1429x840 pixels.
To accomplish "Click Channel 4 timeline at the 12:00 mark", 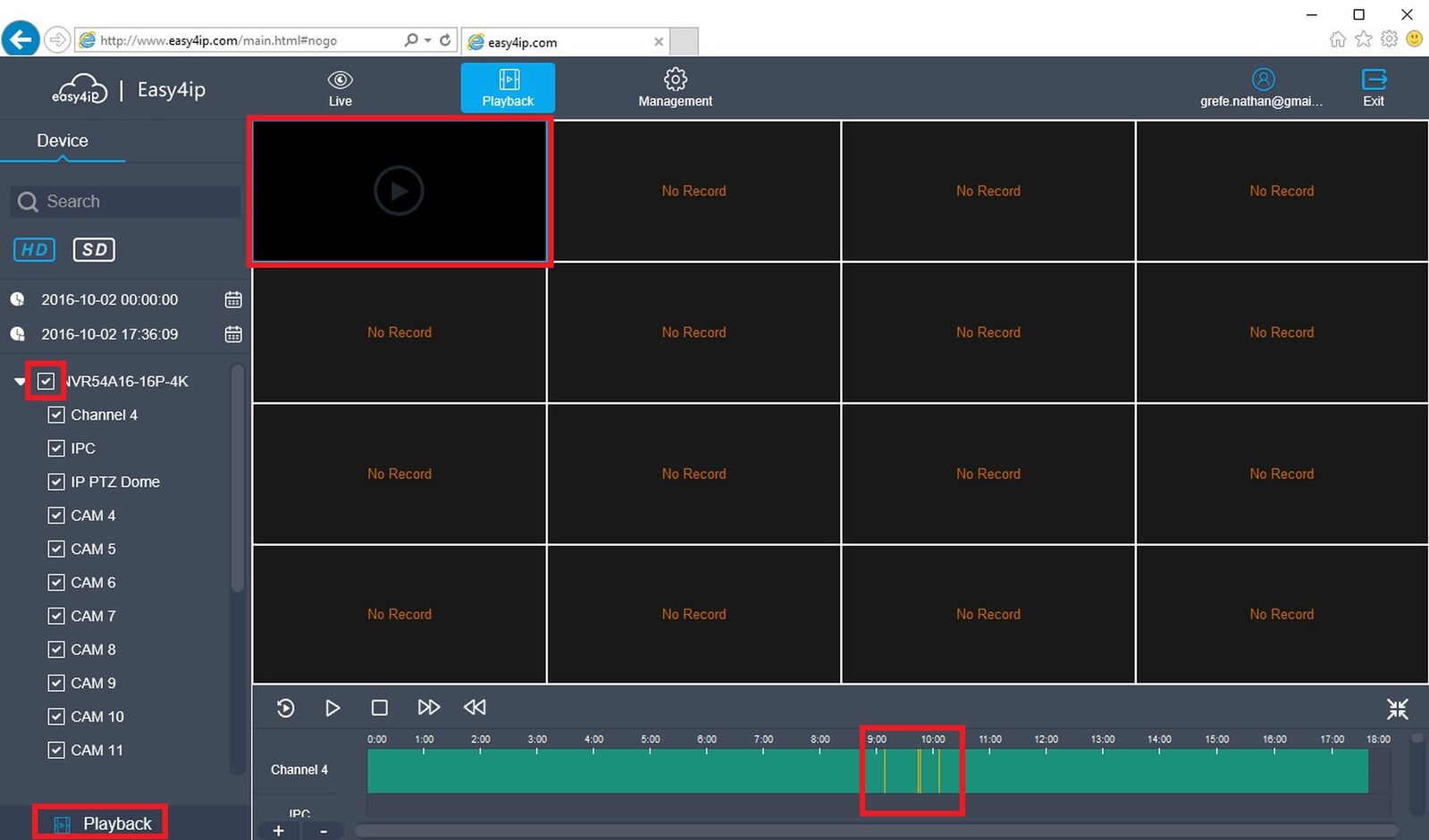I will pos(1046,770).
